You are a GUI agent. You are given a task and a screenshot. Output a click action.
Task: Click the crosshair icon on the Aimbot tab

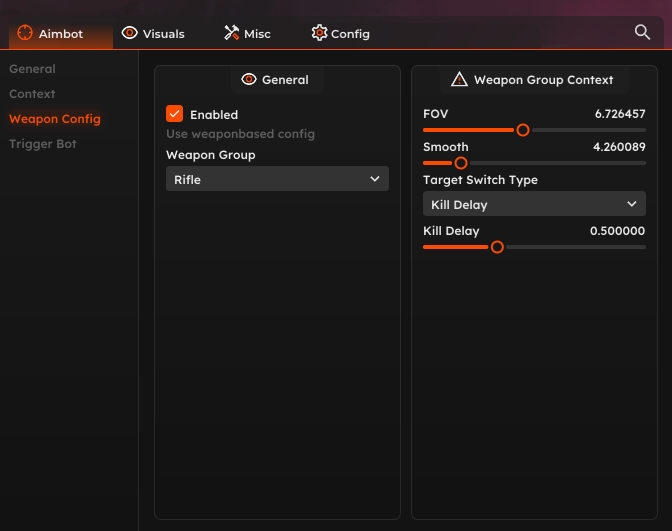pos(25,33)
